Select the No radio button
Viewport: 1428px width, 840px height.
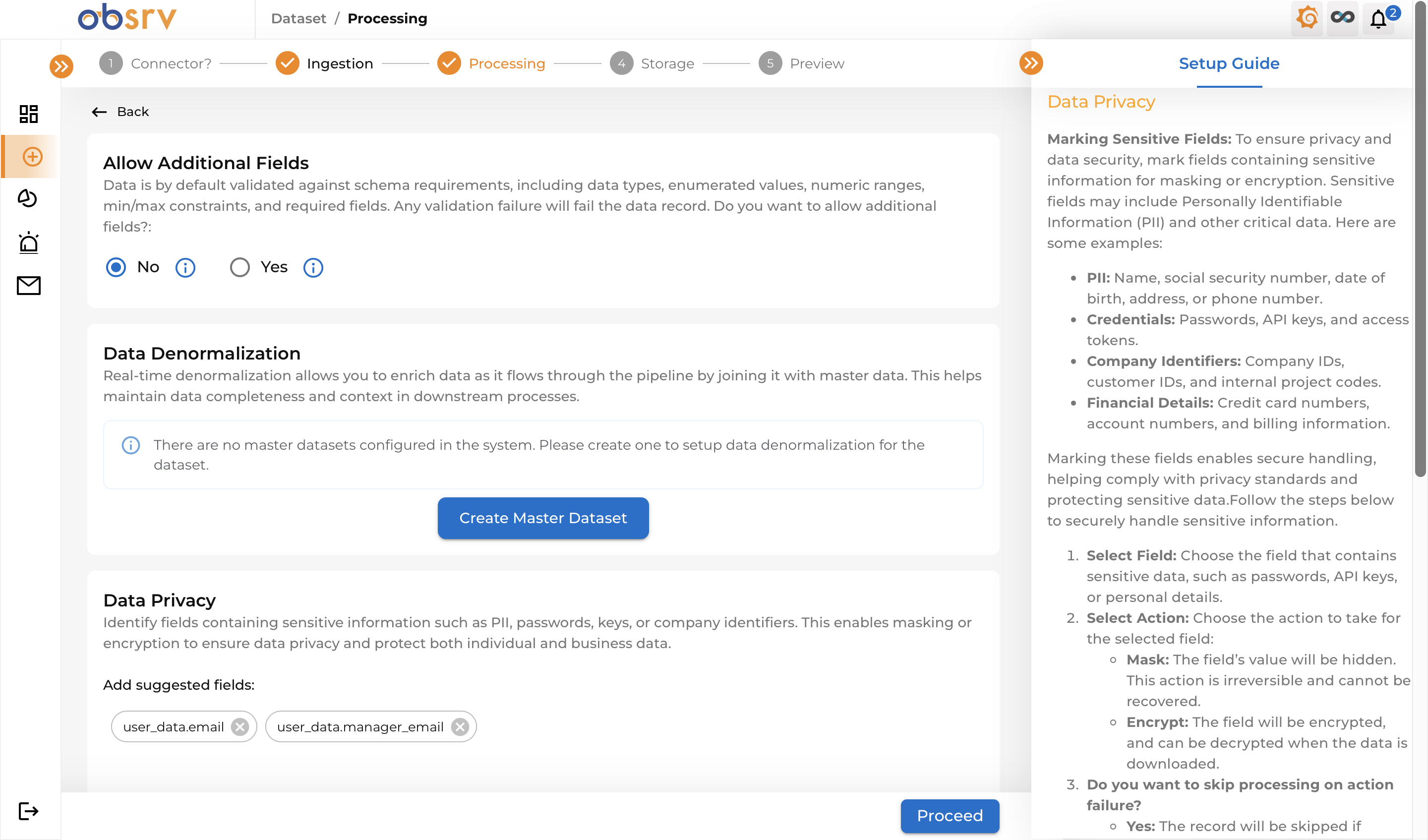(116, 267)
